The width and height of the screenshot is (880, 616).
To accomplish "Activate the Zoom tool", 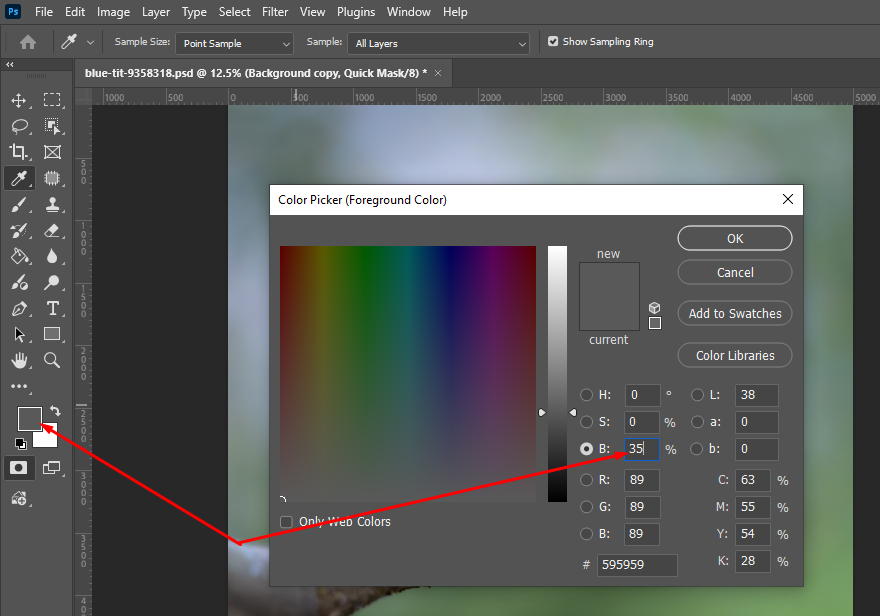I will [52, 360].
